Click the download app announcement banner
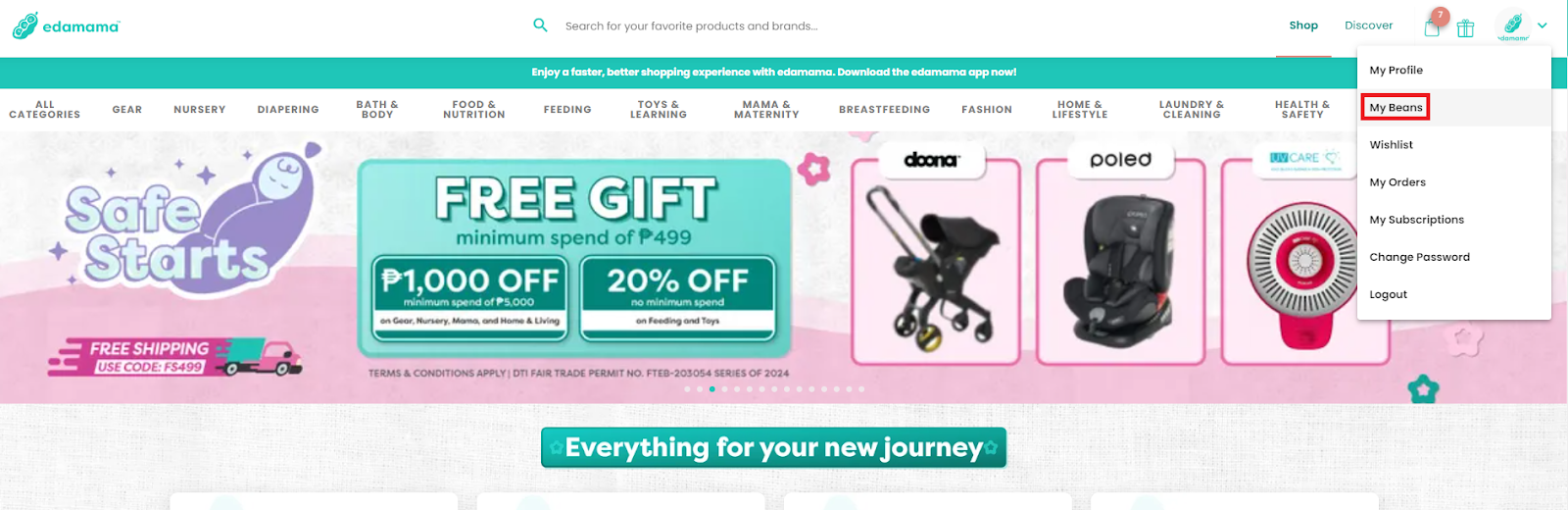This screenshot has width=1568, height=510. (x=774, y=73)
